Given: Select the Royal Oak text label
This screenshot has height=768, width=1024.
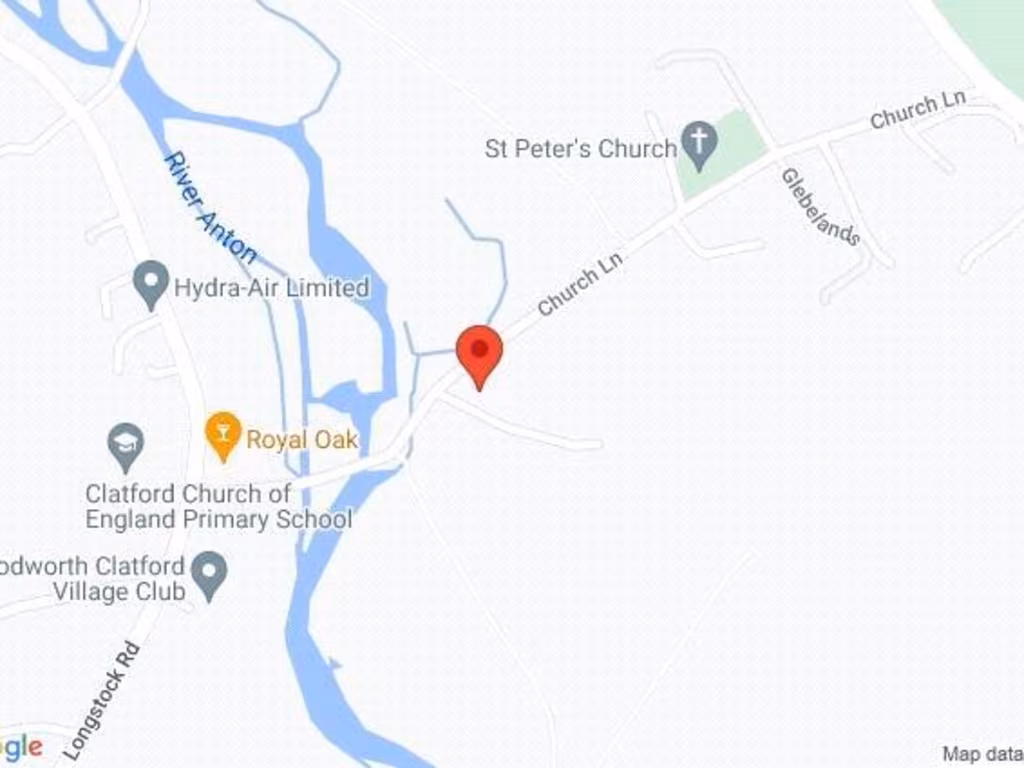Looking at the screenshot, I should 302,440.
